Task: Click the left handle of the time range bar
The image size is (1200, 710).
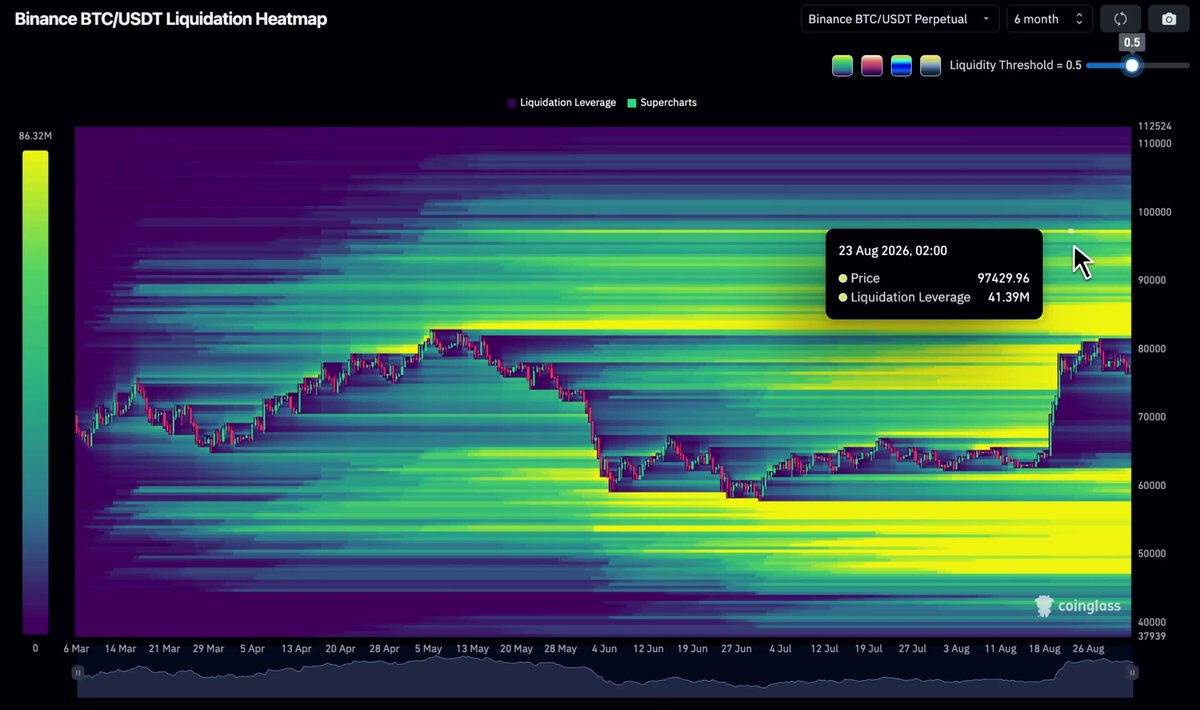Action: click(78, 673)
